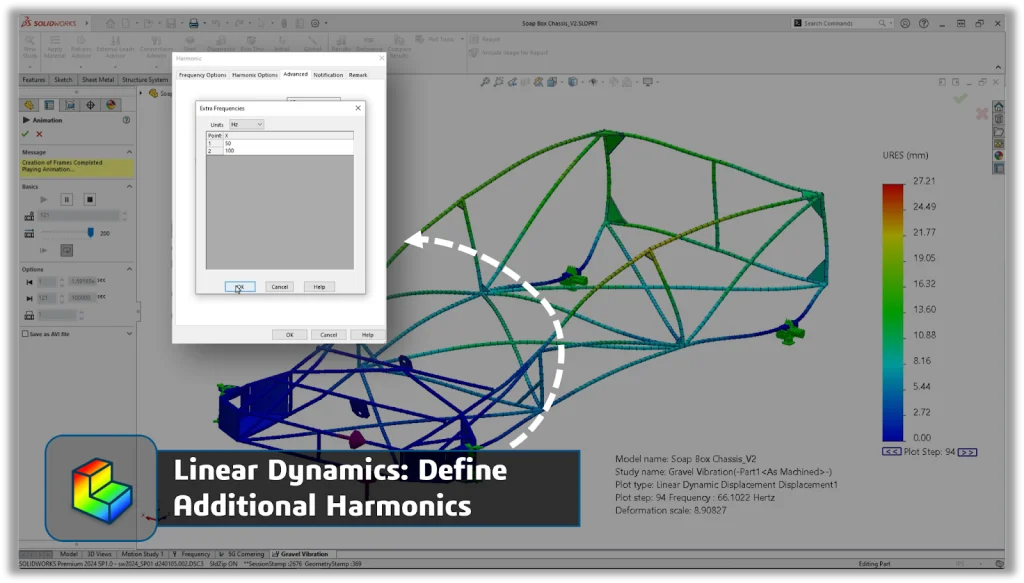The width and height of the screenshot is (1024, 583).
Task: Stop the animation with the stop icon
Action: point(89,199)
